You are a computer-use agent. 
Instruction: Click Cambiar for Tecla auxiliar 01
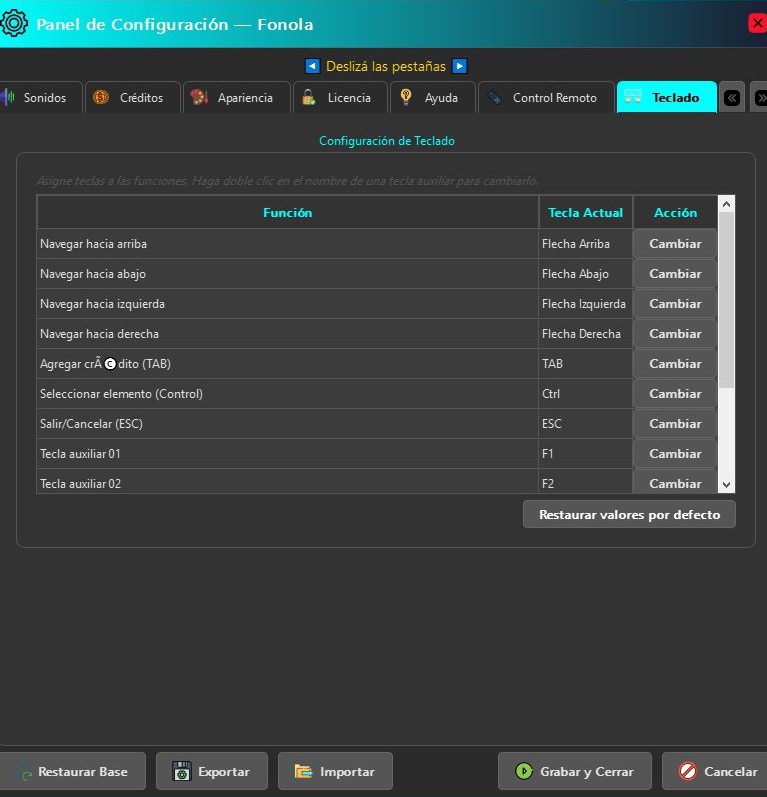(x=675, y=454)
